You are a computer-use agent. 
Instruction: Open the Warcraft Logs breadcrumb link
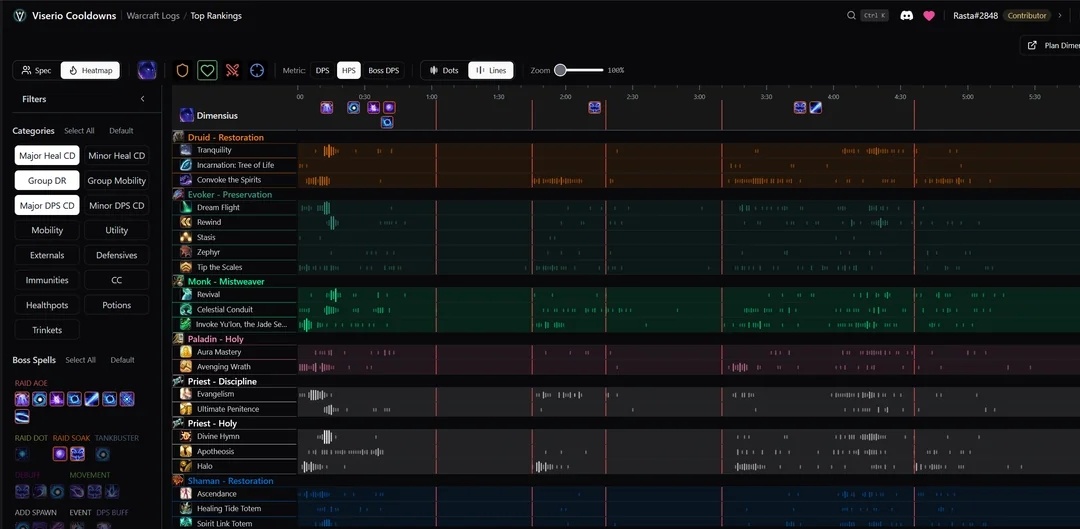(x=152, y=16)
